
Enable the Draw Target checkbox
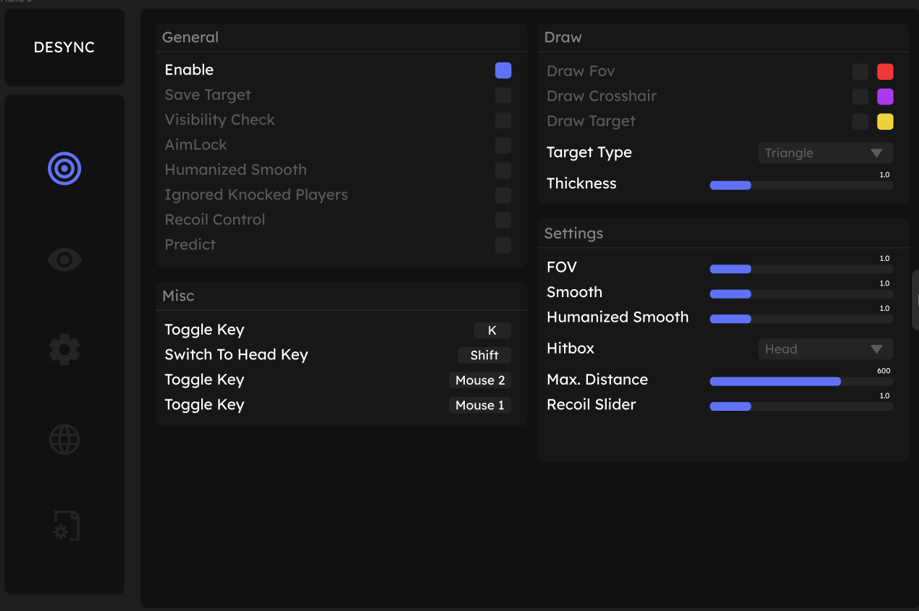(x=860, y=121)
